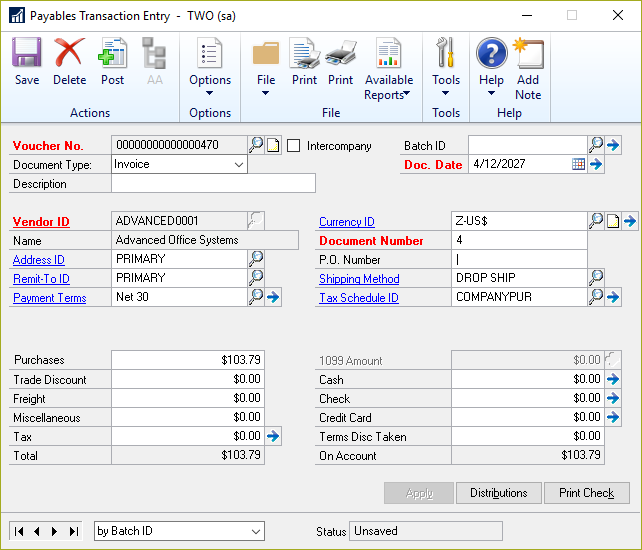Open the by Batch ID sort dropdown
The width and height of the screenshot is (642, 550).
pyautogui.click(x=256, y=531)
